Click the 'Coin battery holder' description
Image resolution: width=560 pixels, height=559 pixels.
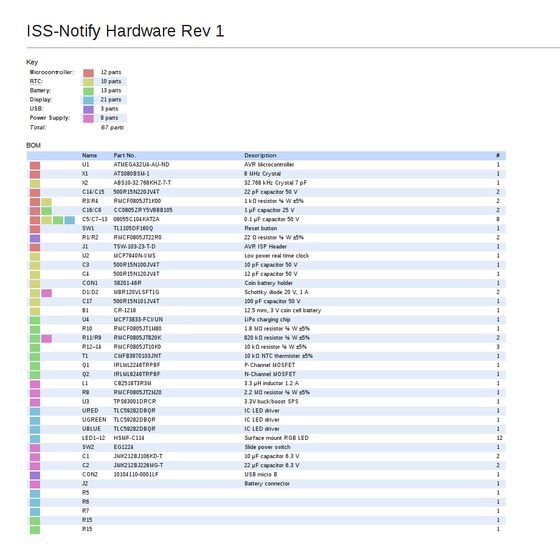269,283
